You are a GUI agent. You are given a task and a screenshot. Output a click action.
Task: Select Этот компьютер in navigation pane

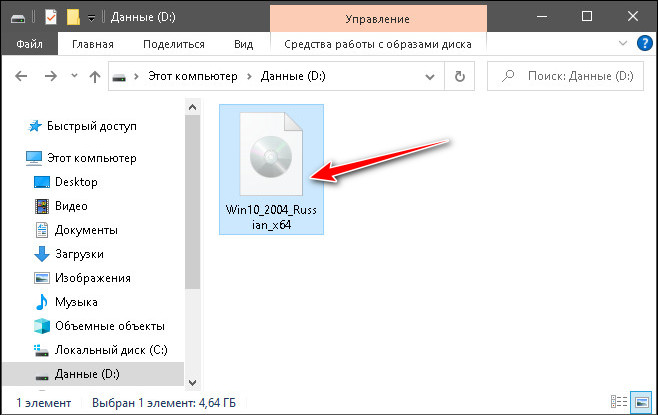pos(91,158)
